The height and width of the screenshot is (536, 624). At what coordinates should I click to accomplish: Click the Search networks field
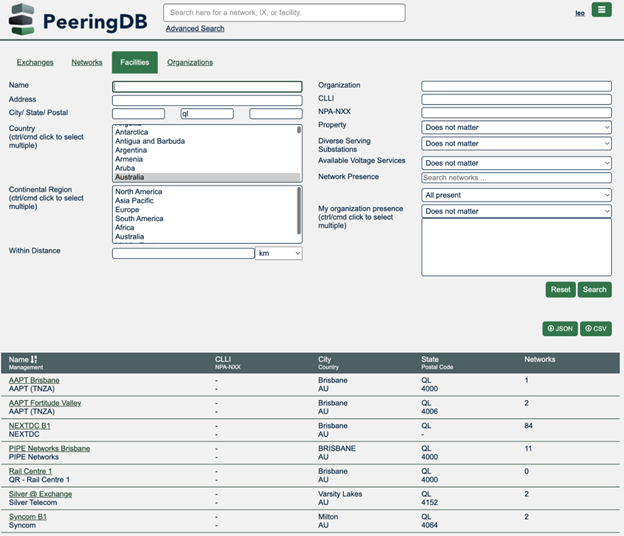[516, 178]
